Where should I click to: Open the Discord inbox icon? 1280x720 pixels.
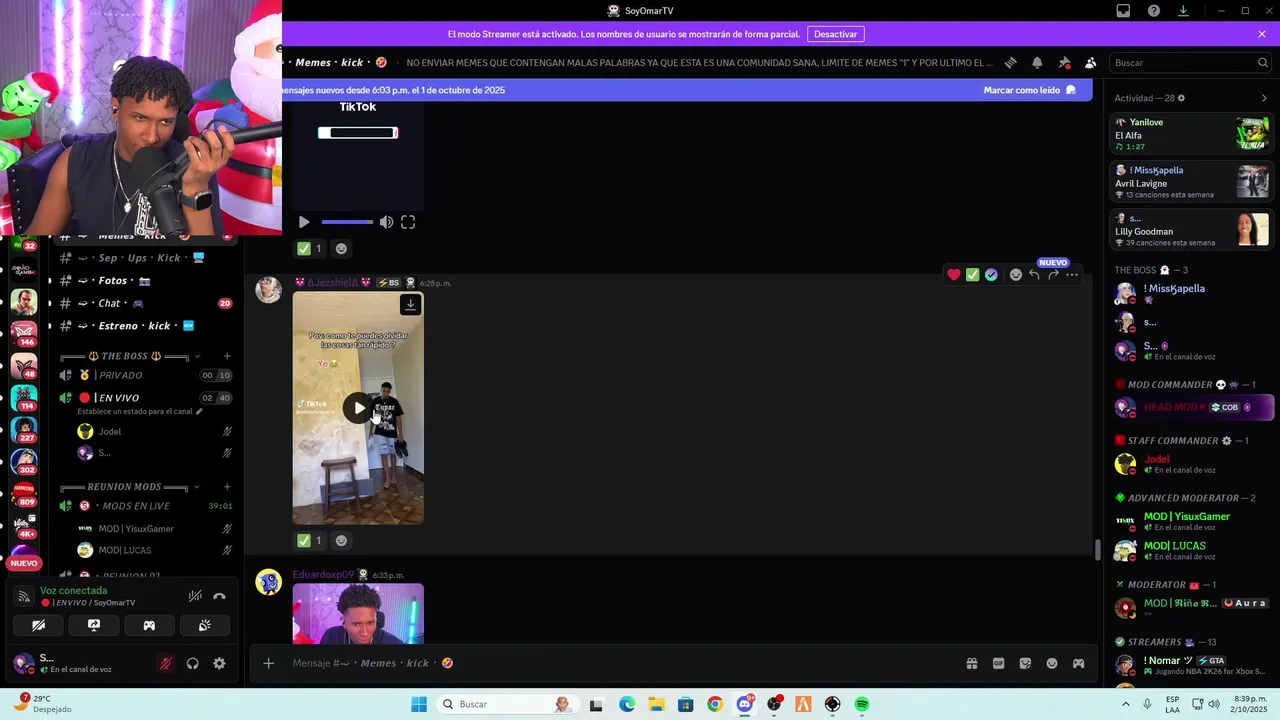click(1123, 11)
